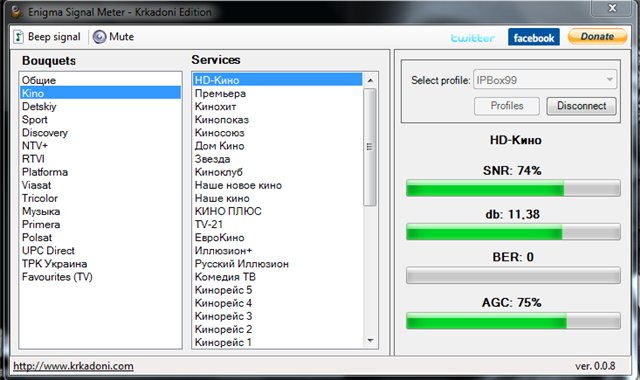Select the Кинохит service
The image size is (640, 380).
[x=278, y=106]
